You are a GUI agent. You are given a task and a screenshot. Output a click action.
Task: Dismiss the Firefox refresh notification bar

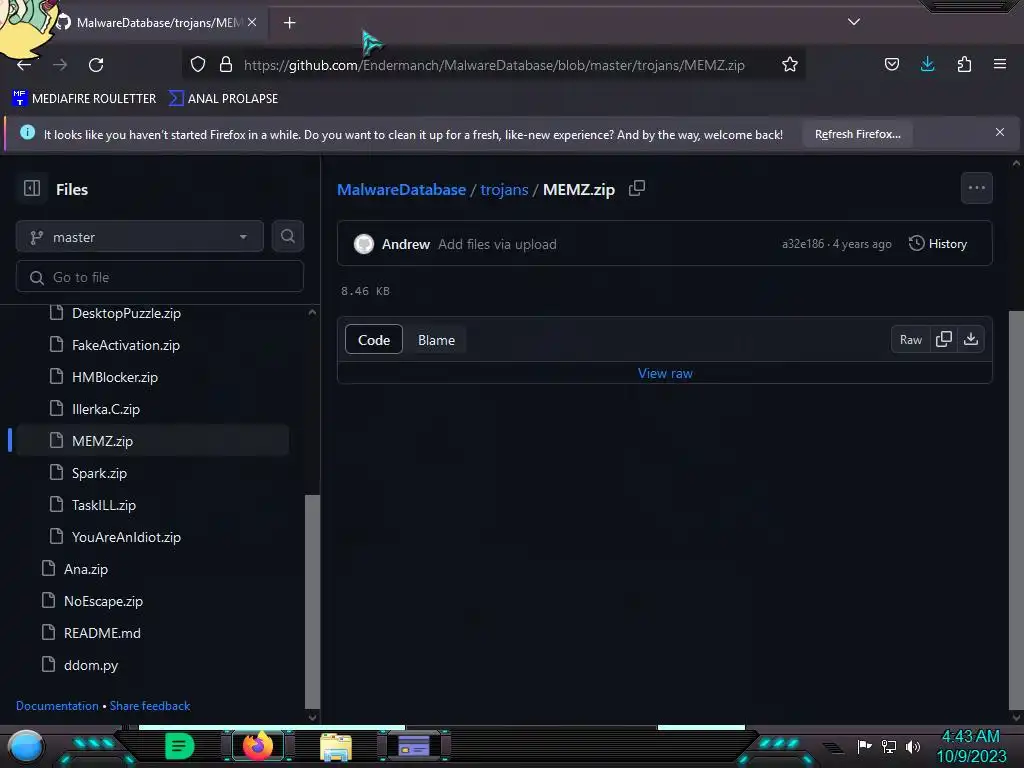[999, 132]
